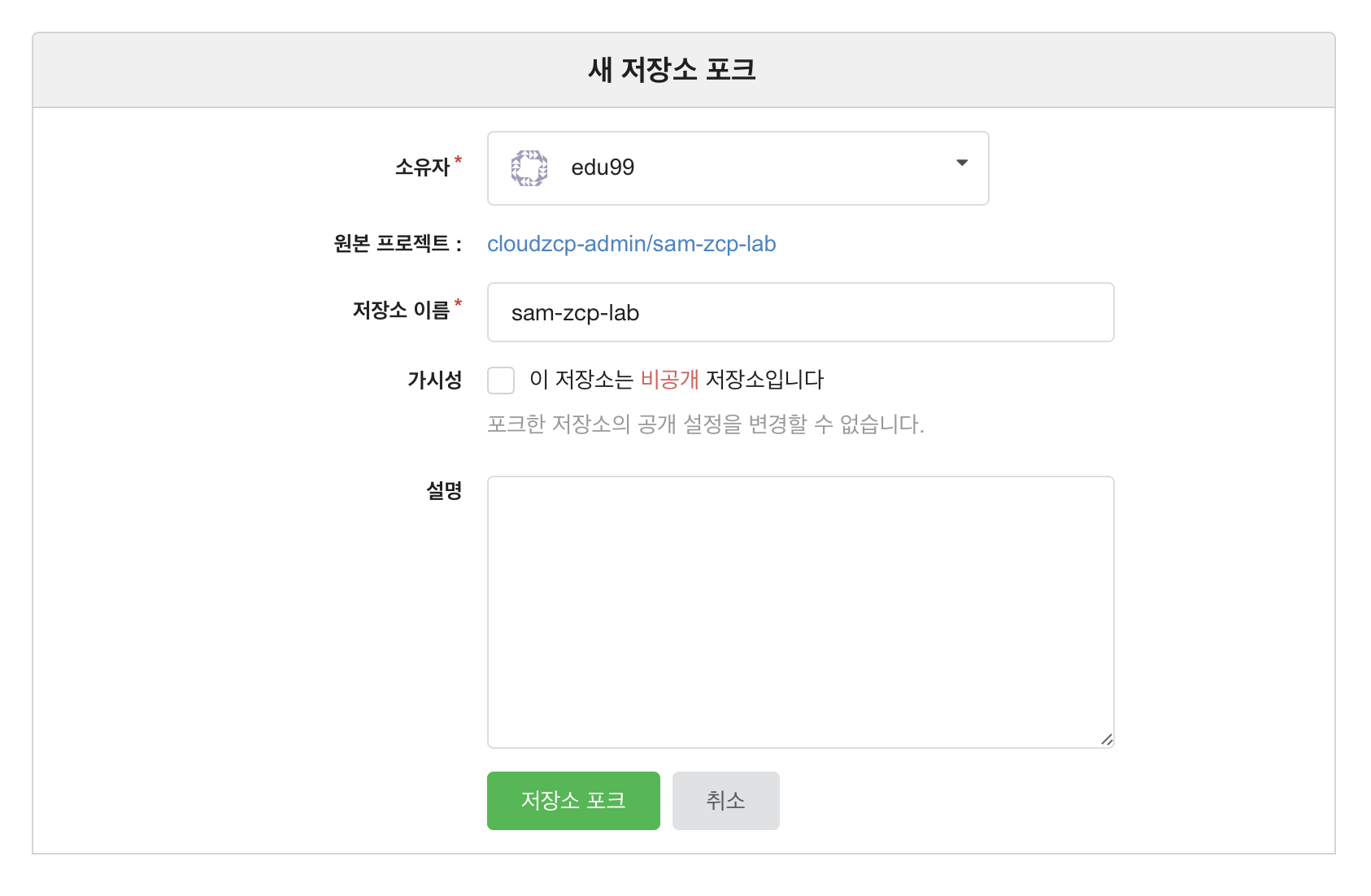
Task: Open the cloudzcp-admin/sam-zcp-lab original project link
Action: point(631,244)
